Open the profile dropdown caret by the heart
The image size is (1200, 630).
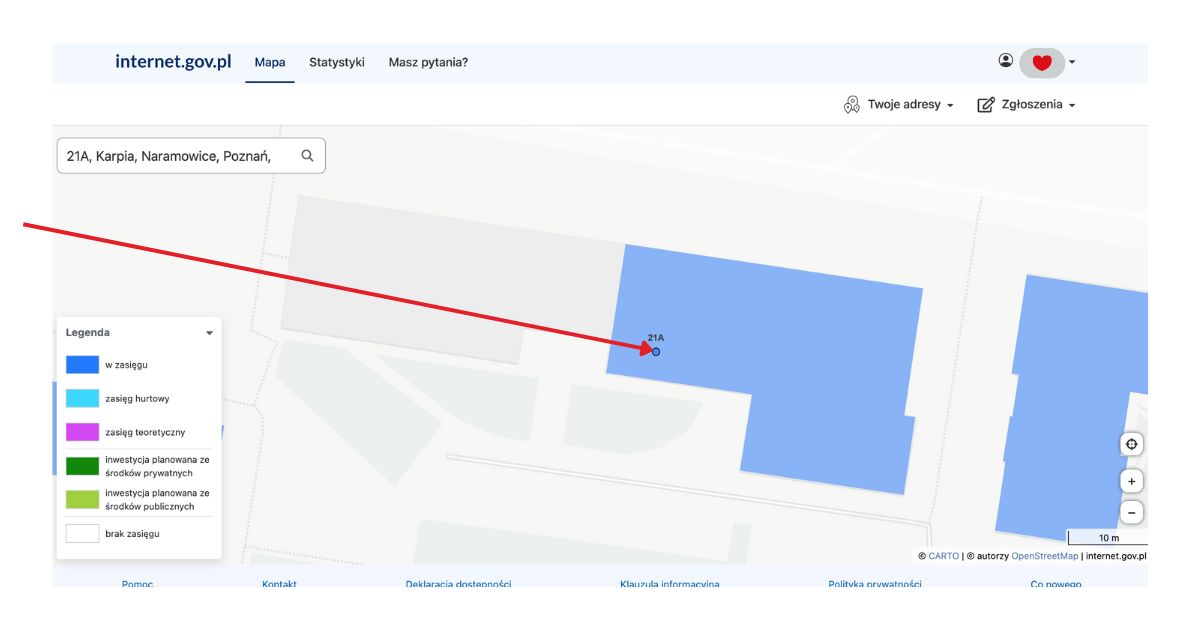[1072, 62]
